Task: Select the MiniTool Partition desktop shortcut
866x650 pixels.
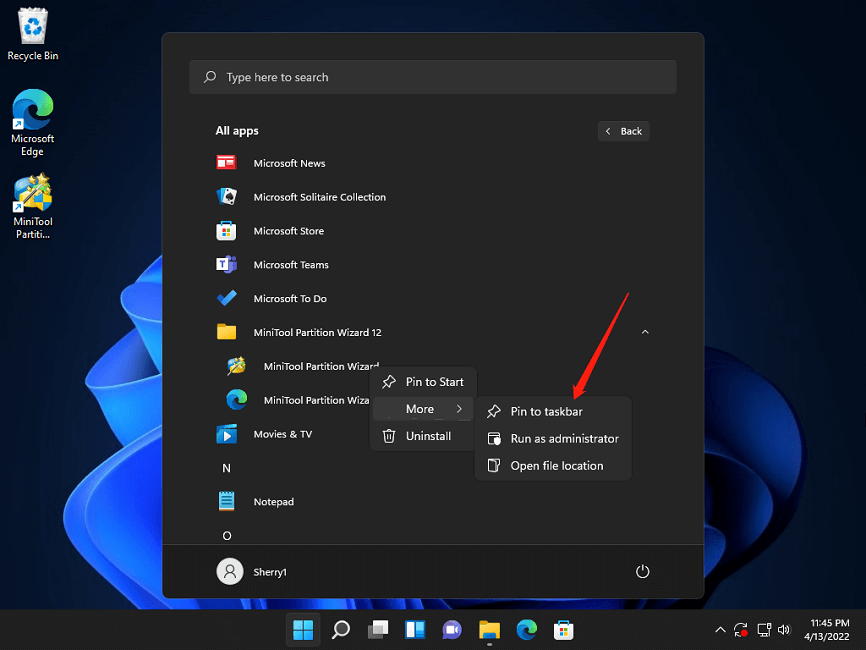Action: [33, 207]
